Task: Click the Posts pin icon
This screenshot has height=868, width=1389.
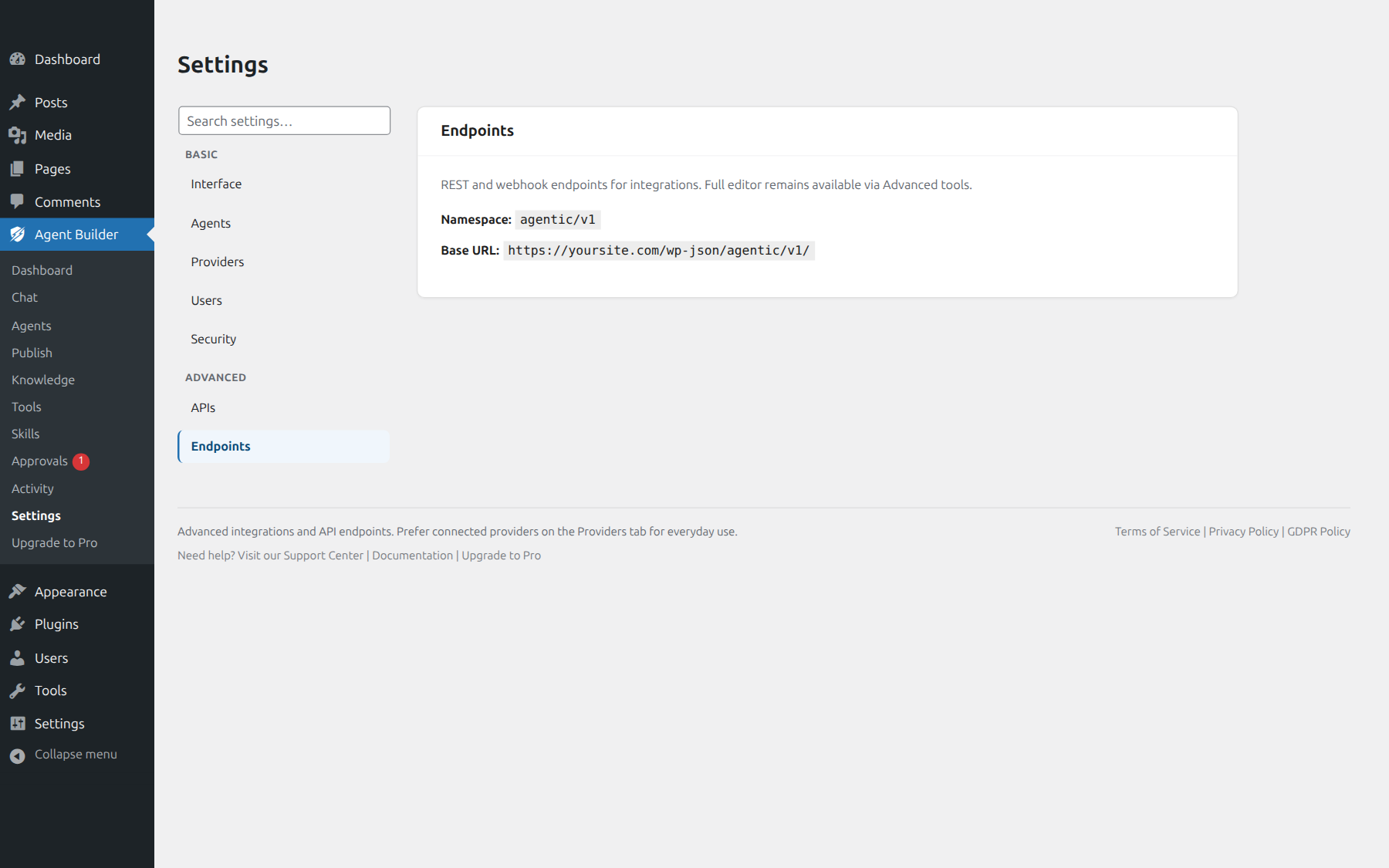Action: [x=17, y=103]
